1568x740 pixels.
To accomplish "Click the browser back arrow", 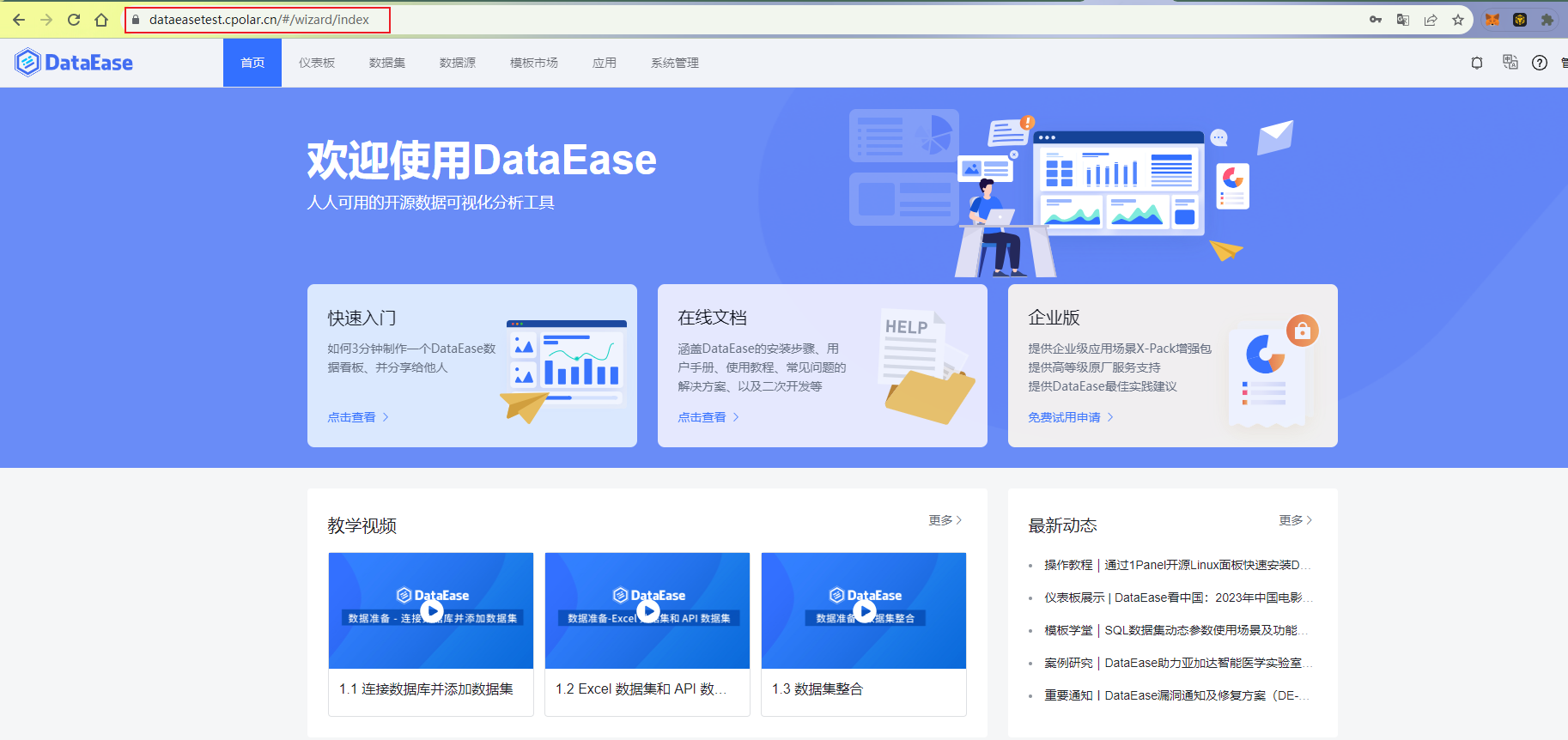I will click(x=19, y=20).
